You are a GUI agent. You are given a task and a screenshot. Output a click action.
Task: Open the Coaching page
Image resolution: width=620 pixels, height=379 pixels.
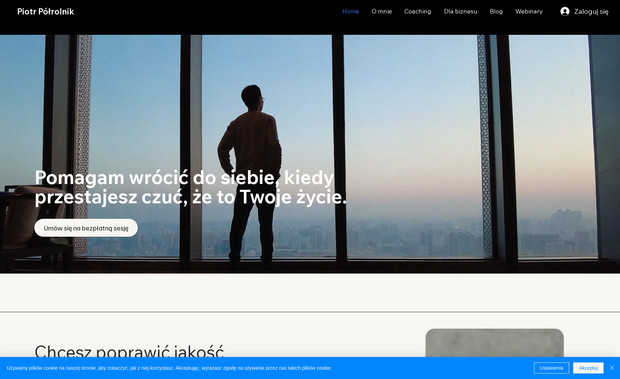tap(418, 11)
